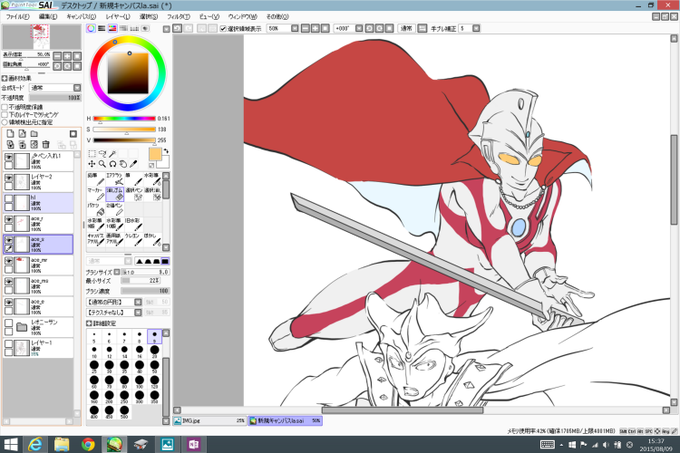Open rotation angle dropdown showing +000°

coord(359,28)
